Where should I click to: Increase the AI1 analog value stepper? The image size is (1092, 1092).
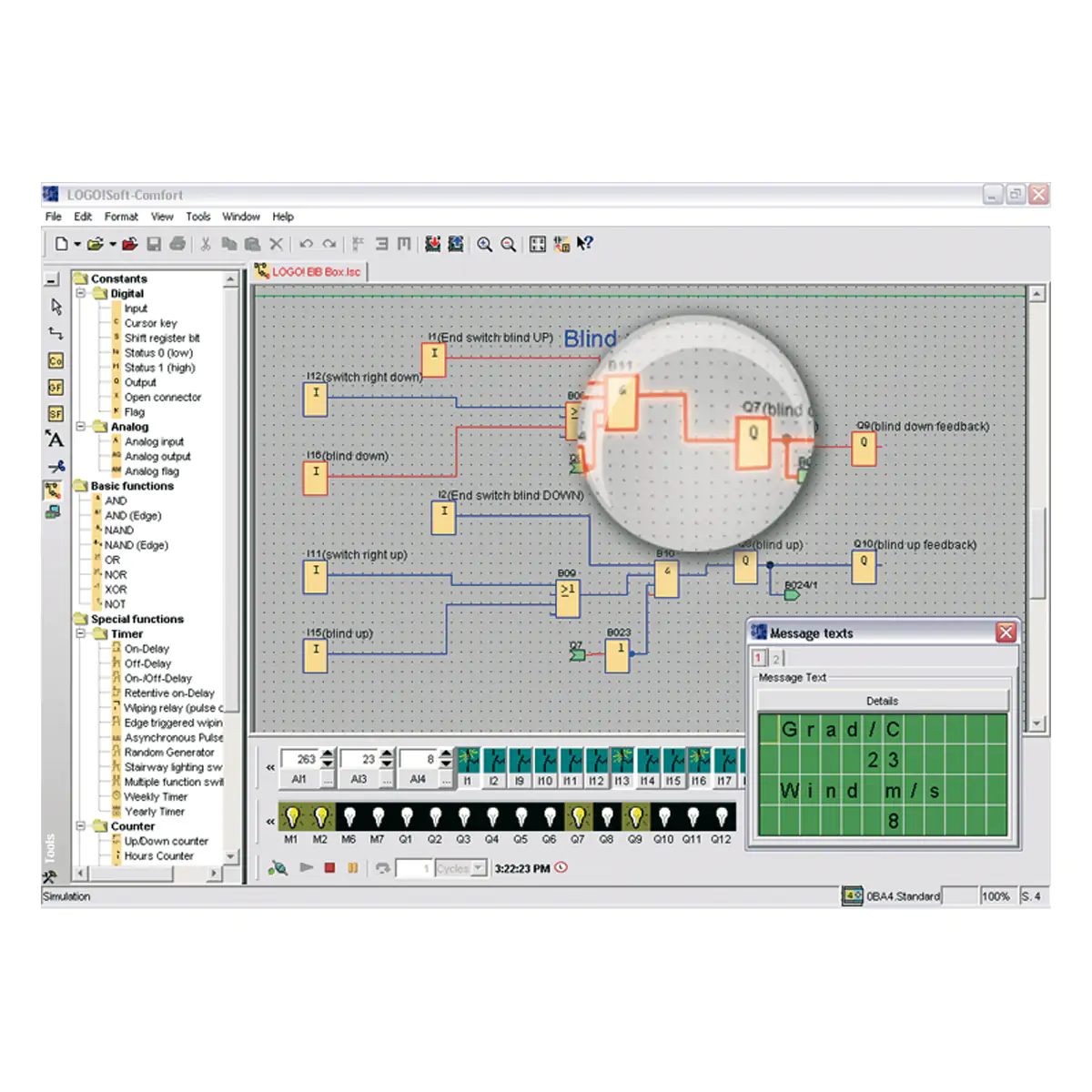pyautogui.click(x=329, y=753)
